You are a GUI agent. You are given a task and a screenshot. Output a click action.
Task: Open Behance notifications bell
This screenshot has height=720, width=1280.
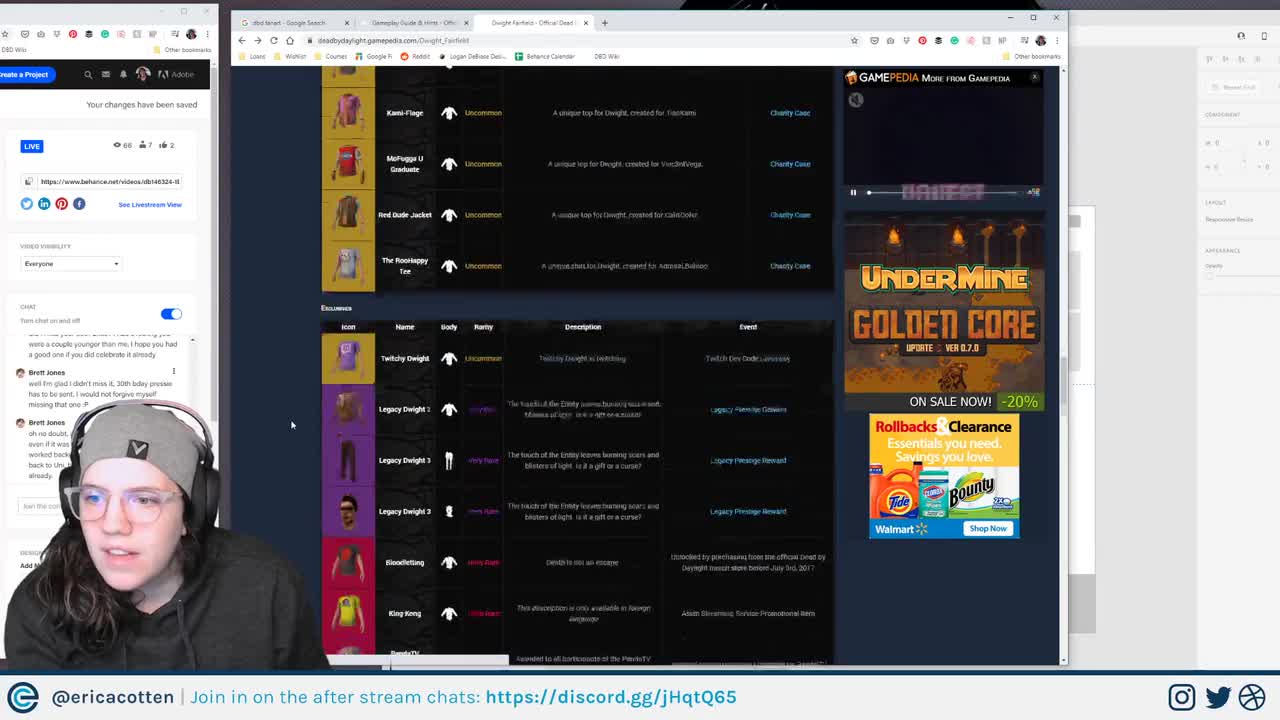(123, 74)
